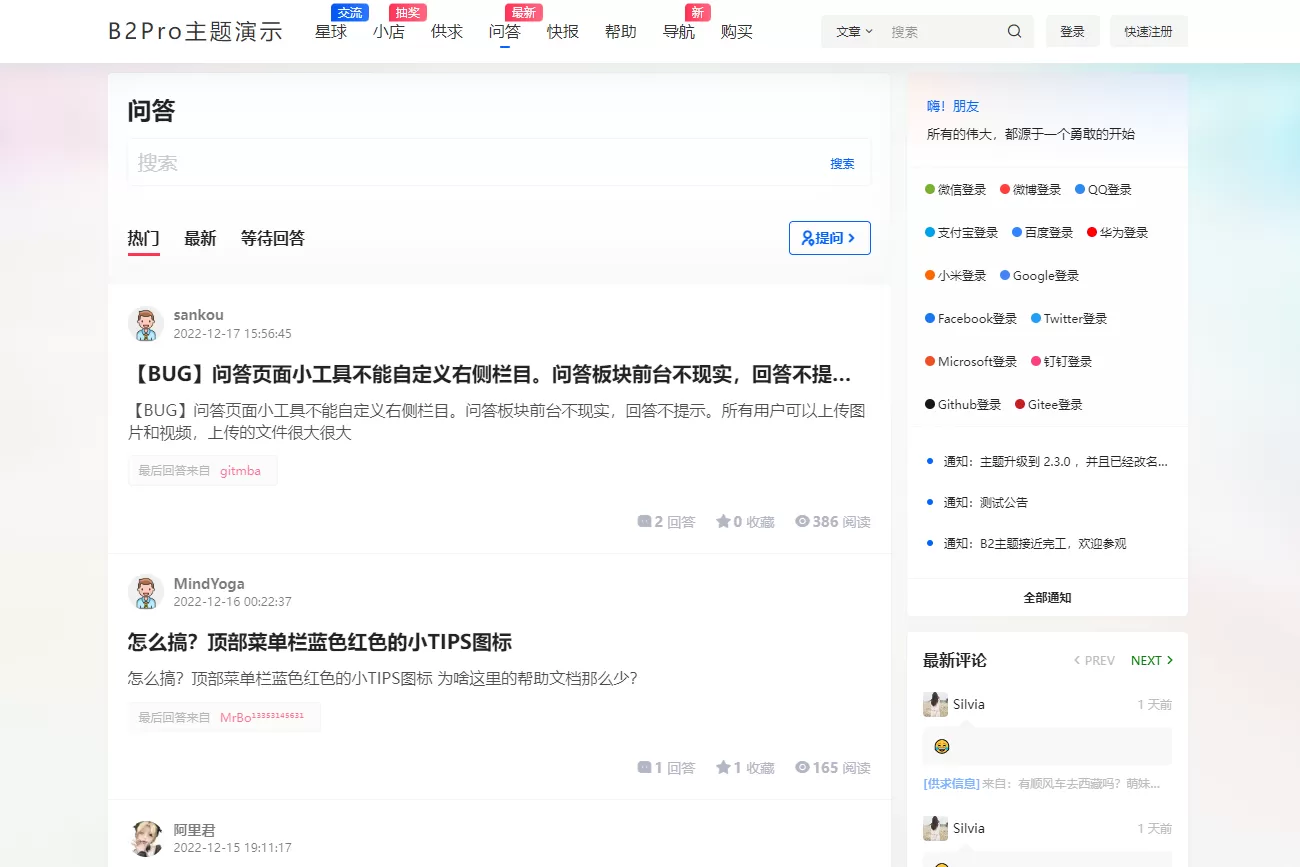Viewport: 1300px width, 867px height.
Task: Click the Github login black icon
Action: [930, 405]
